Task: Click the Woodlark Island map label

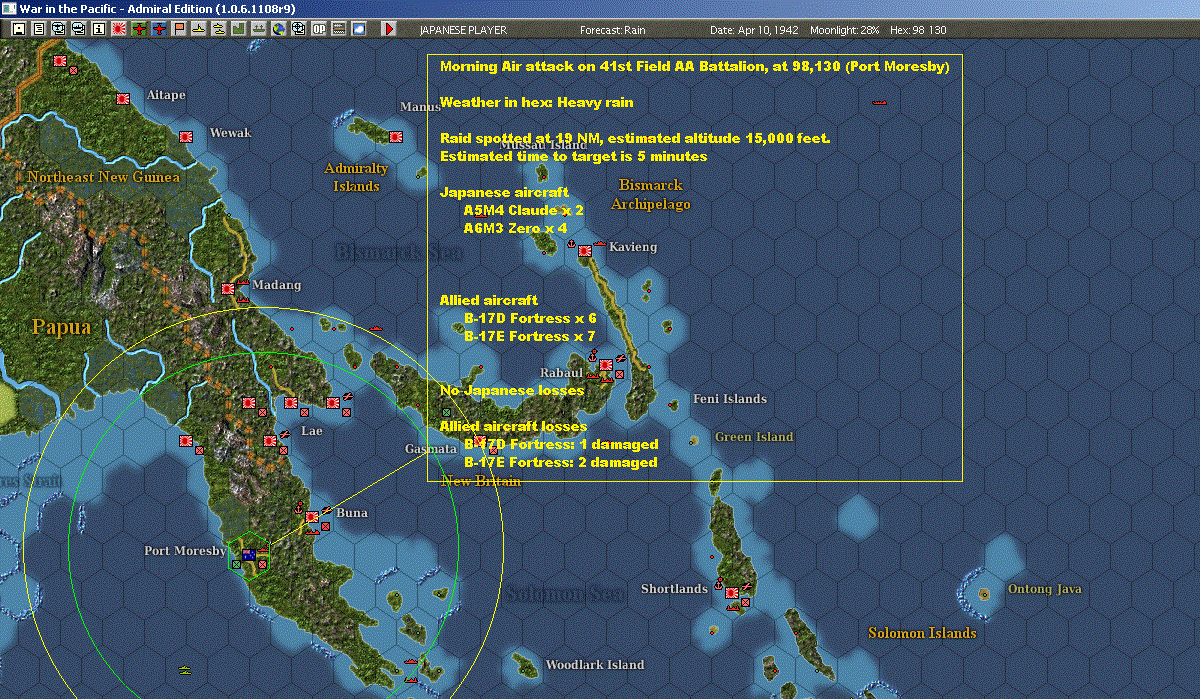Action: click(595, 665)
